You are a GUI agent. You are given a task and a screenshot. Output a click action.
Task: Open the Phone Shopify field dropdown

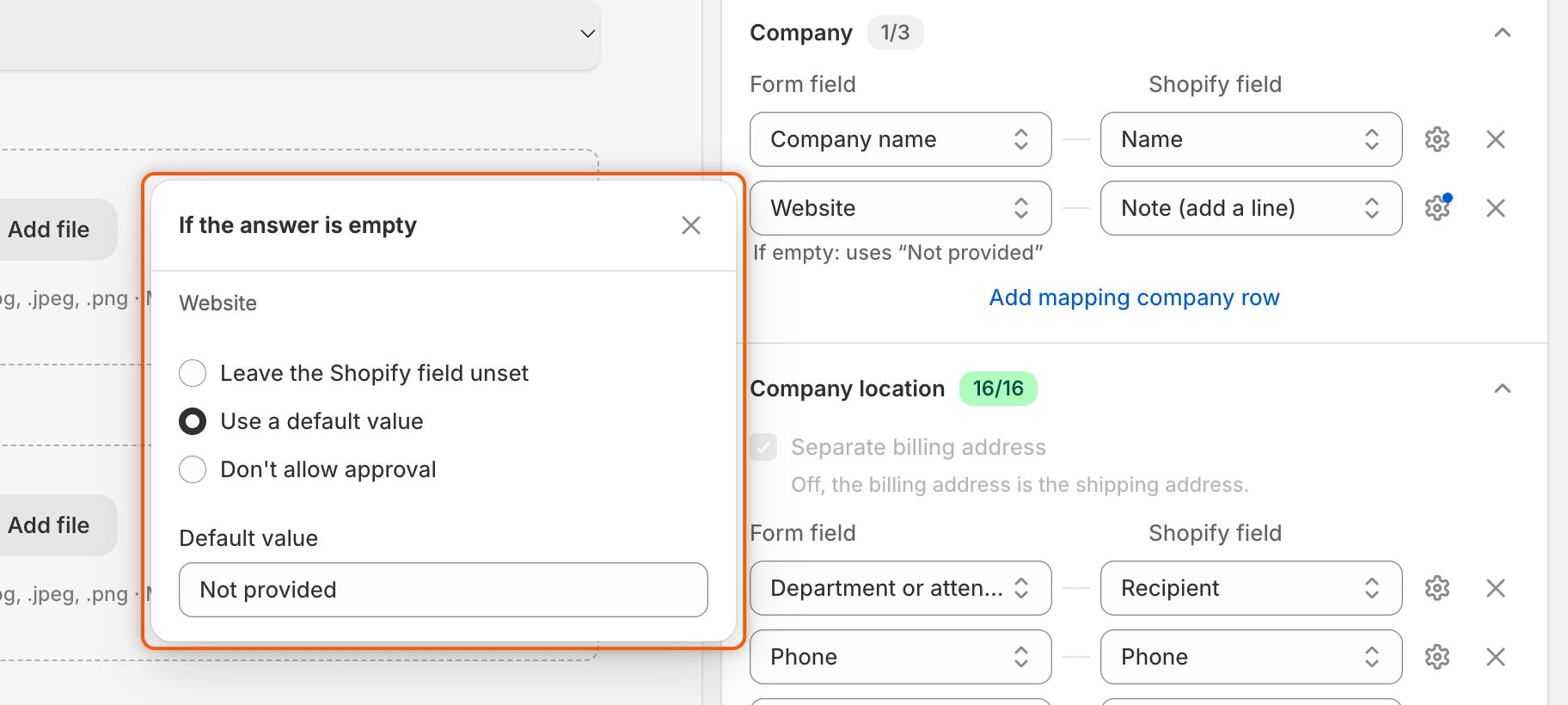coord(1252,657)
